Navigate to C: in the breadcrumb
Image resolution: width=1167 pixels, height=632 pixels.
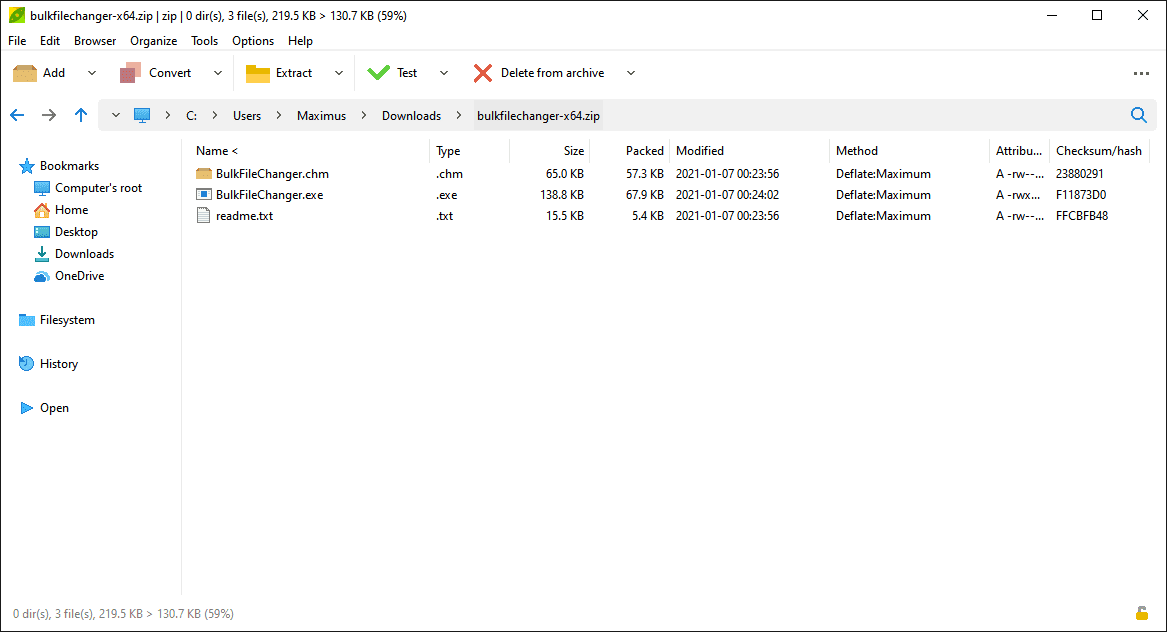pyautogui.click(x=191, y=115)
